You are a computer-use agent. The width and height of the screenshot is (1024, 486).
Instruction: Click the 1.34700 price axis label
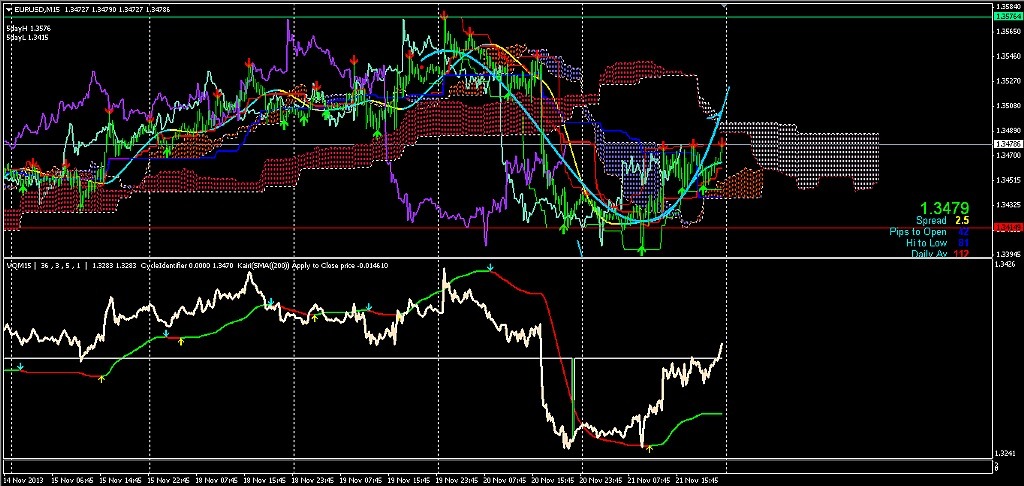(1007, 155)
